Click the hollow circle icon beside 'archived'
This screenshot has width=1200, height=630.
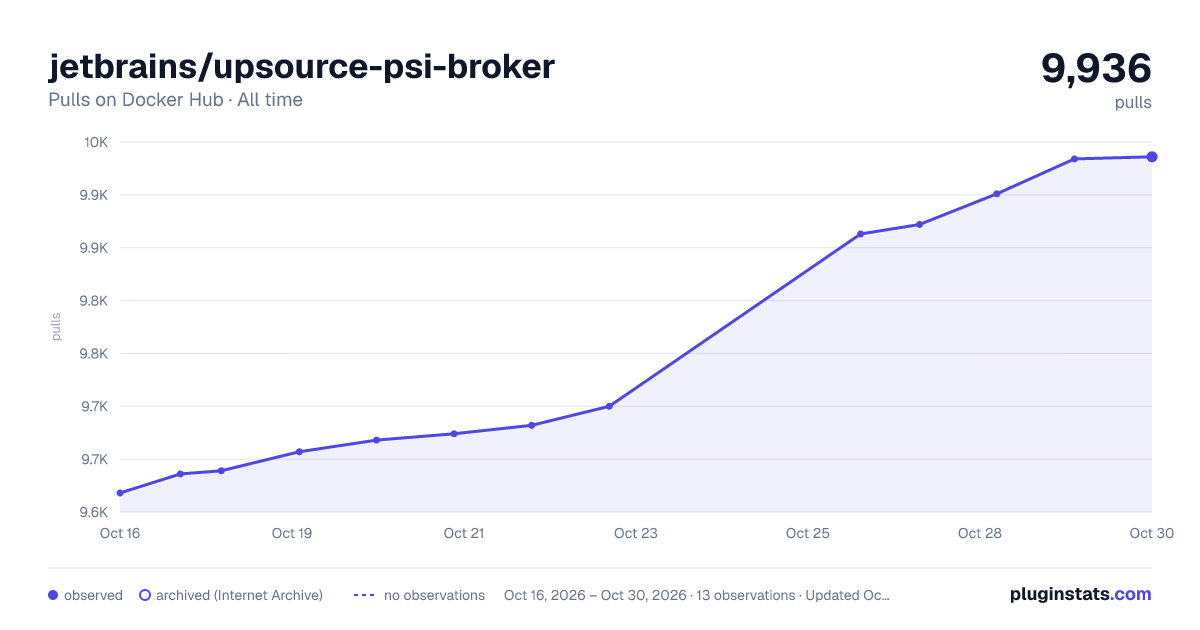(145, 595)
